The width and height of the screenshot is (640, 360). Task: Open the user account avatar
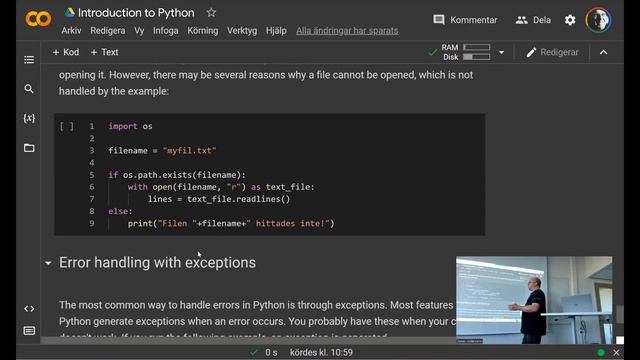click(598, 20)
